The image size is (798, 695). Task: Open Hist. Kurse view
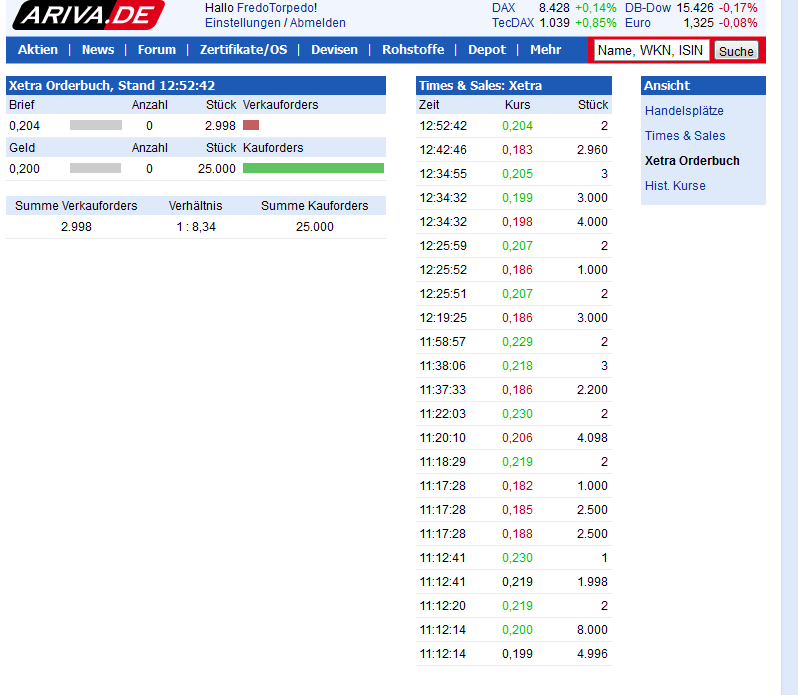tap(675, 186)
